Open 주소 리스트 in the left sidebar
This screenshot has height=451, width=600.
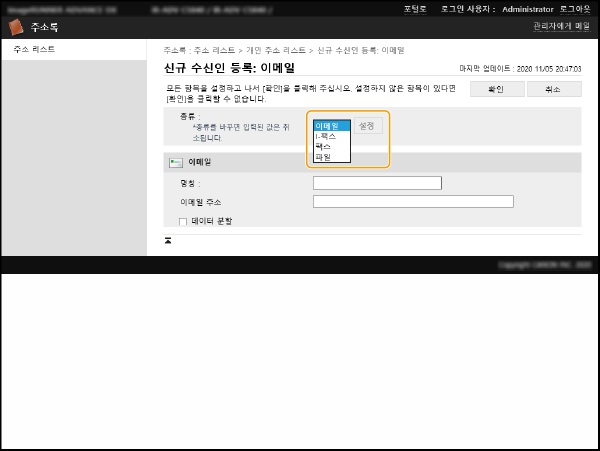35,49
